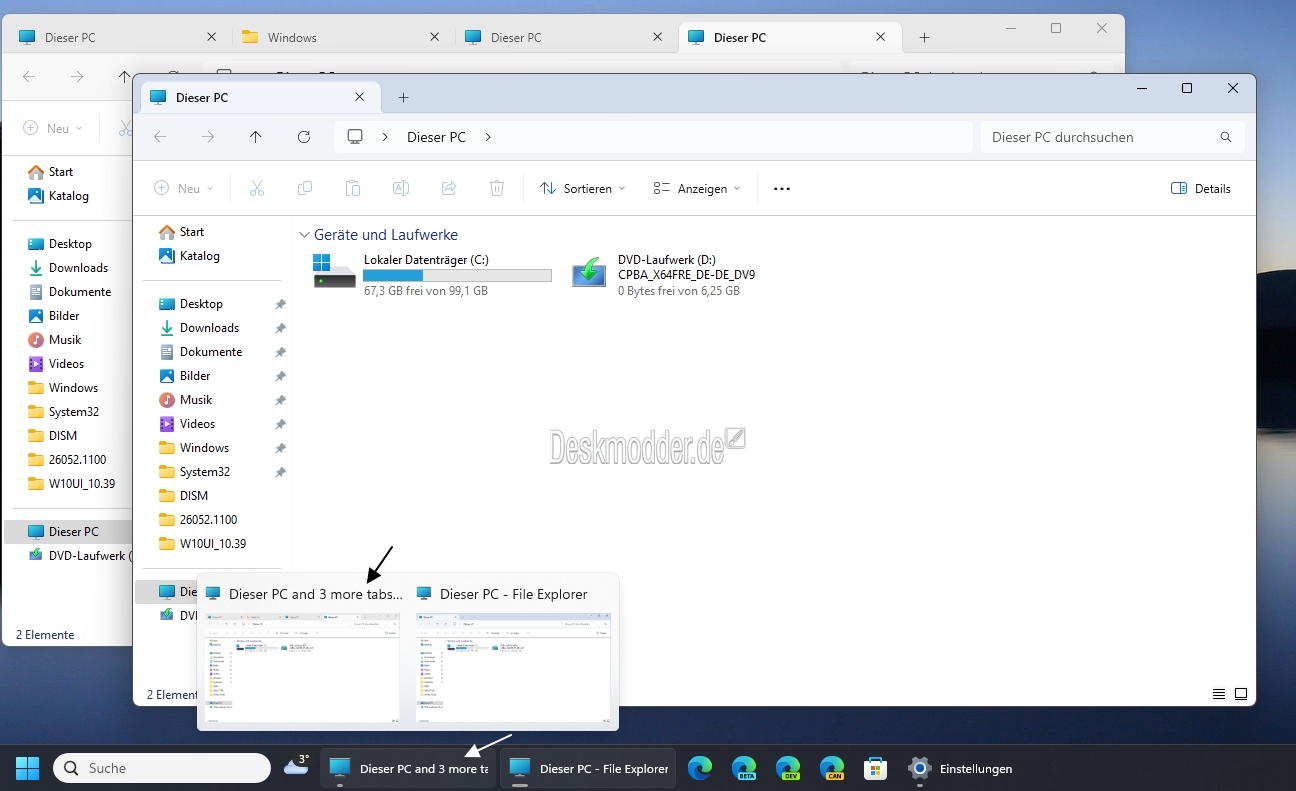Screen dimensions: 1296x791
Task: Toggle the Details pane button
Action: click(x=1200, y=188)
